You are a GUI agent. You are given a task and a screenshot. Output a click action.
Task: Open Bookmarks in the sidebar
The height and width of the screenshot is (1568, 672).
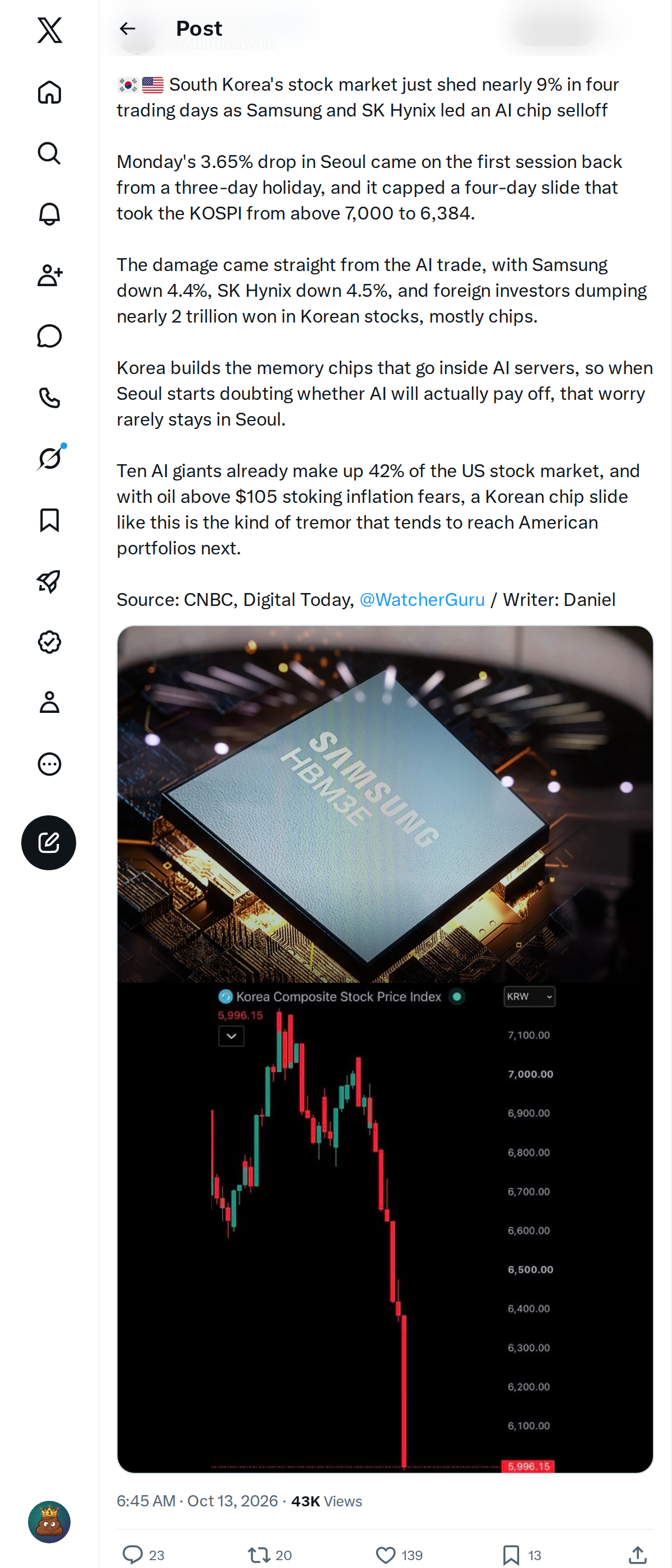pyautogui.click(x=49, y=520)
